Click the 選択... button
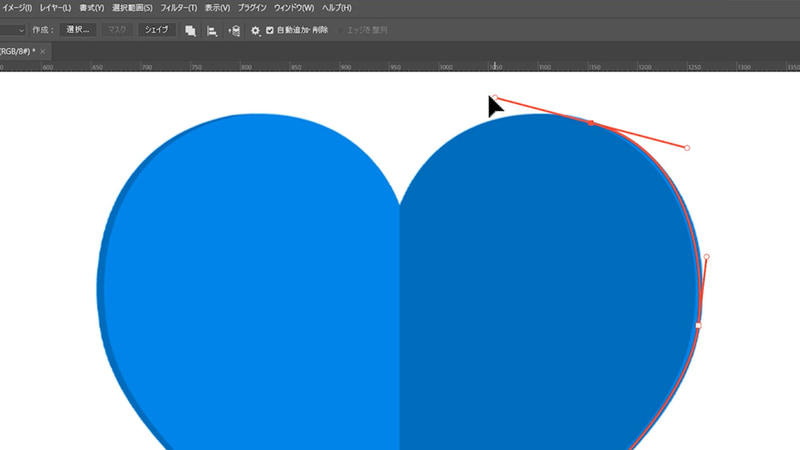 (78, 30)
